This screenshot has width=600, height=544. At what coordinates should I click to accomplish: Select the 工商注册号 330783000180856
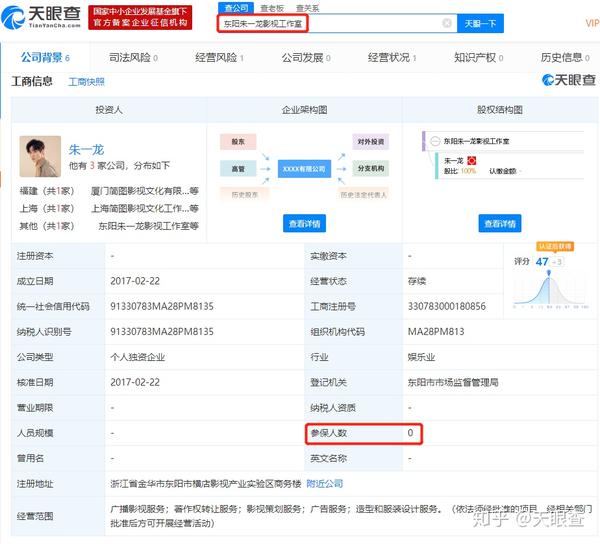447,306
